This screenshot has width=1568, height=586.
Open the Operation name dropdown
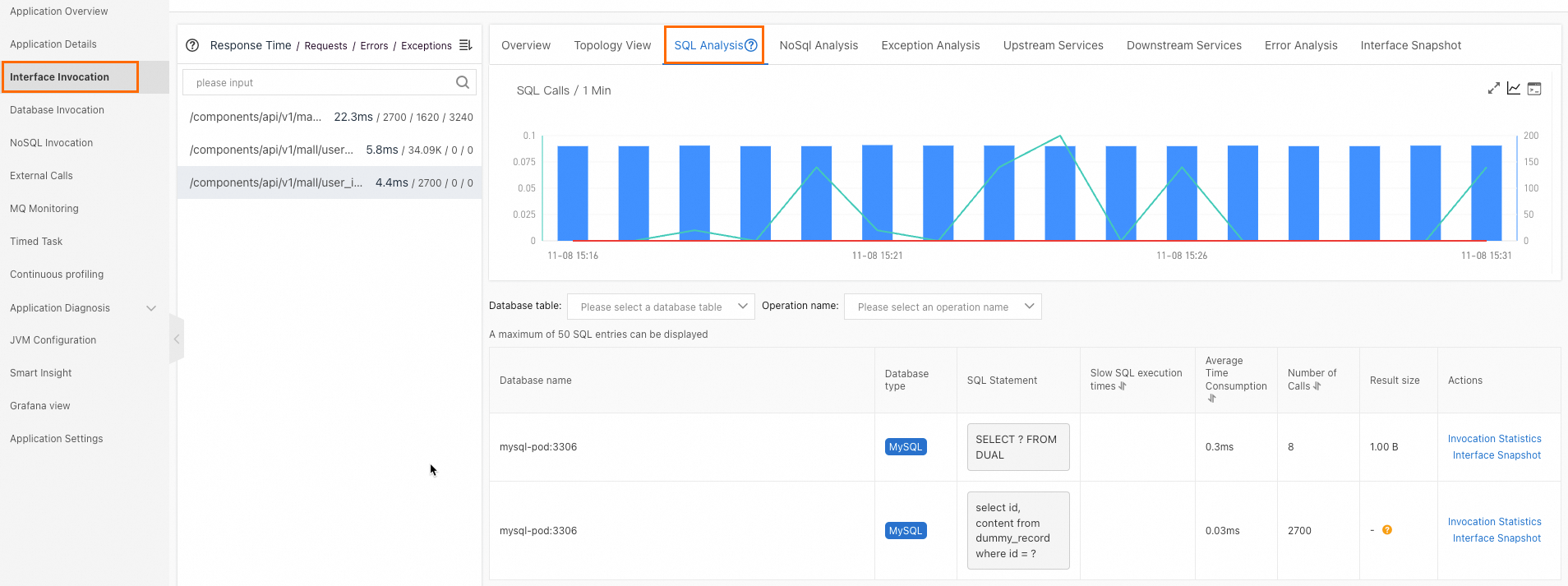click(943, 307)
